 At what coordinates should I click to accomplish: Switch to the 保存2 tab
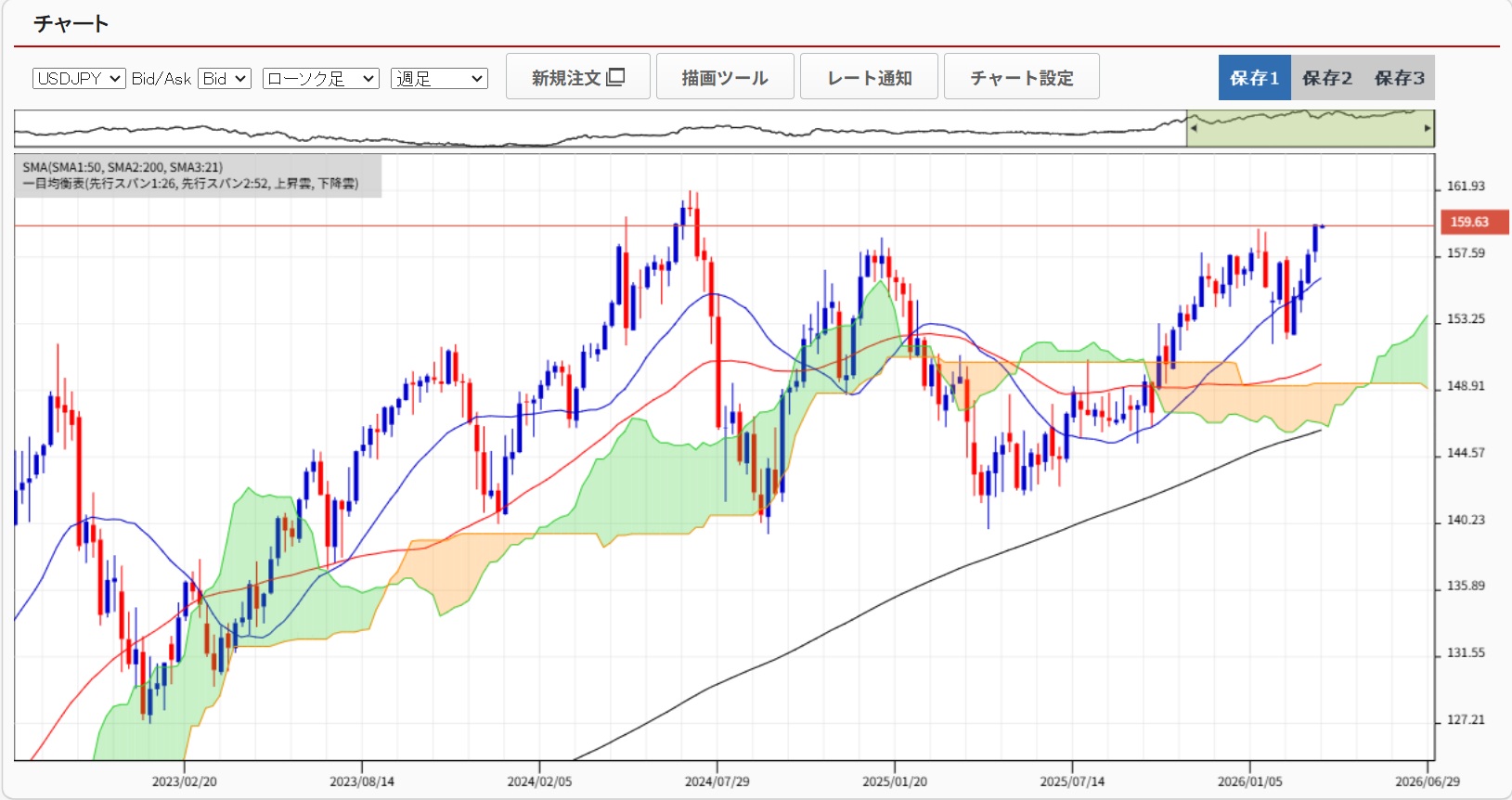1326,78
